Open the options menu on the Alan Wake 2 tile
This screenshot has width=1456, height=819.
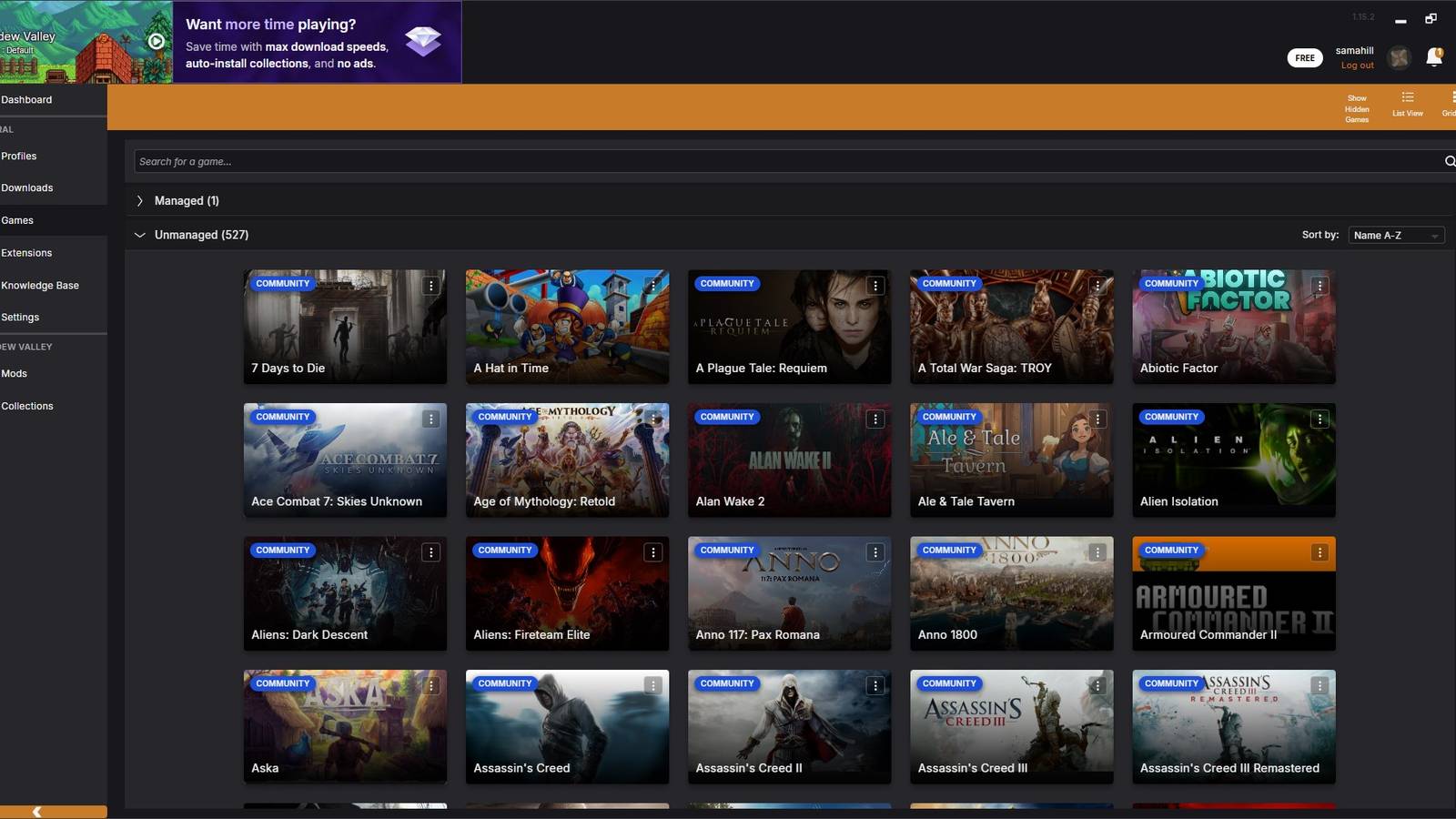pyautogui.click(x=875, y=419)
